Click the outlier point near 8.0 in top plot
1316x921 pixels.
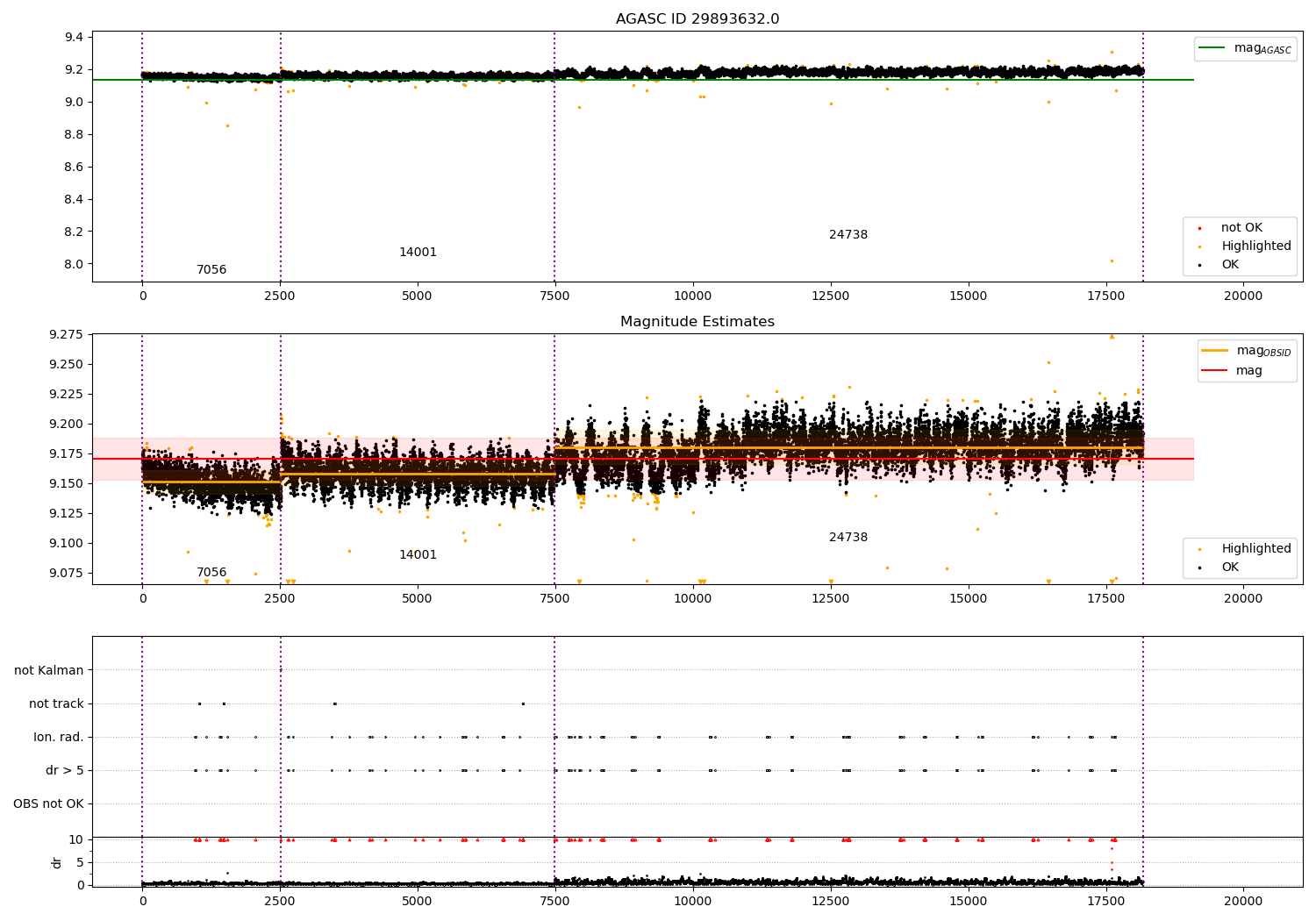1112,261
